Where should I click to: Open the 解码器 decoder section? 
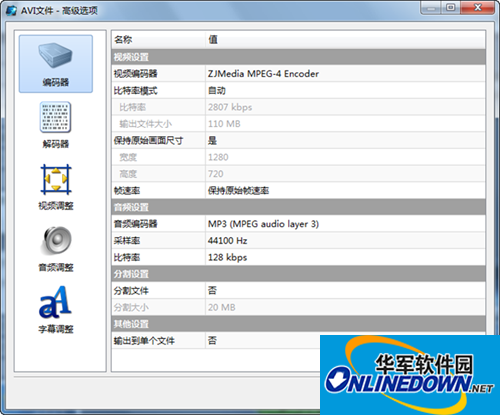[55, 125]
